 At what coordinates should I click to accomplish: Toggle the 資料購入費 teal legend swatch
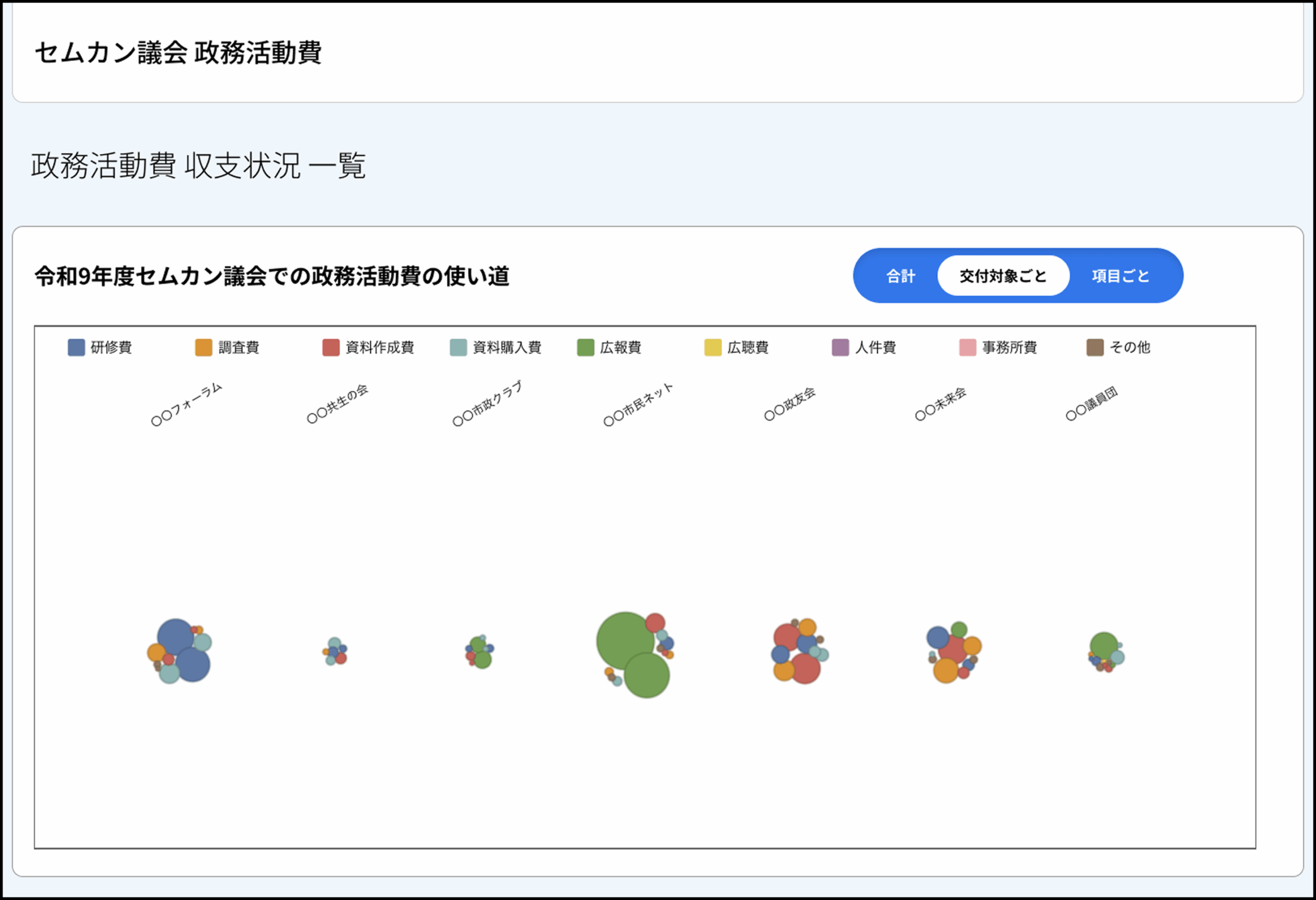[x=458, y=347]
